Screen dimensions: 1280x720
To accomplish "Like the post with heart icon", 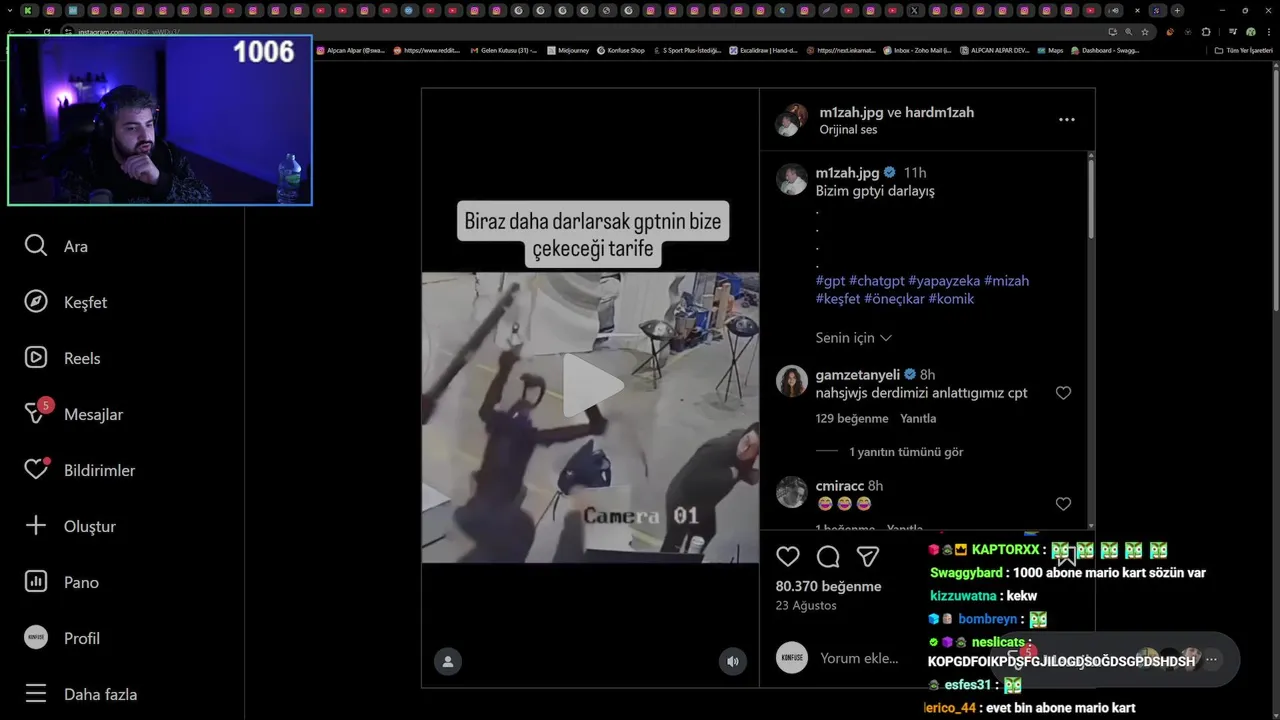I will (788, 557).
